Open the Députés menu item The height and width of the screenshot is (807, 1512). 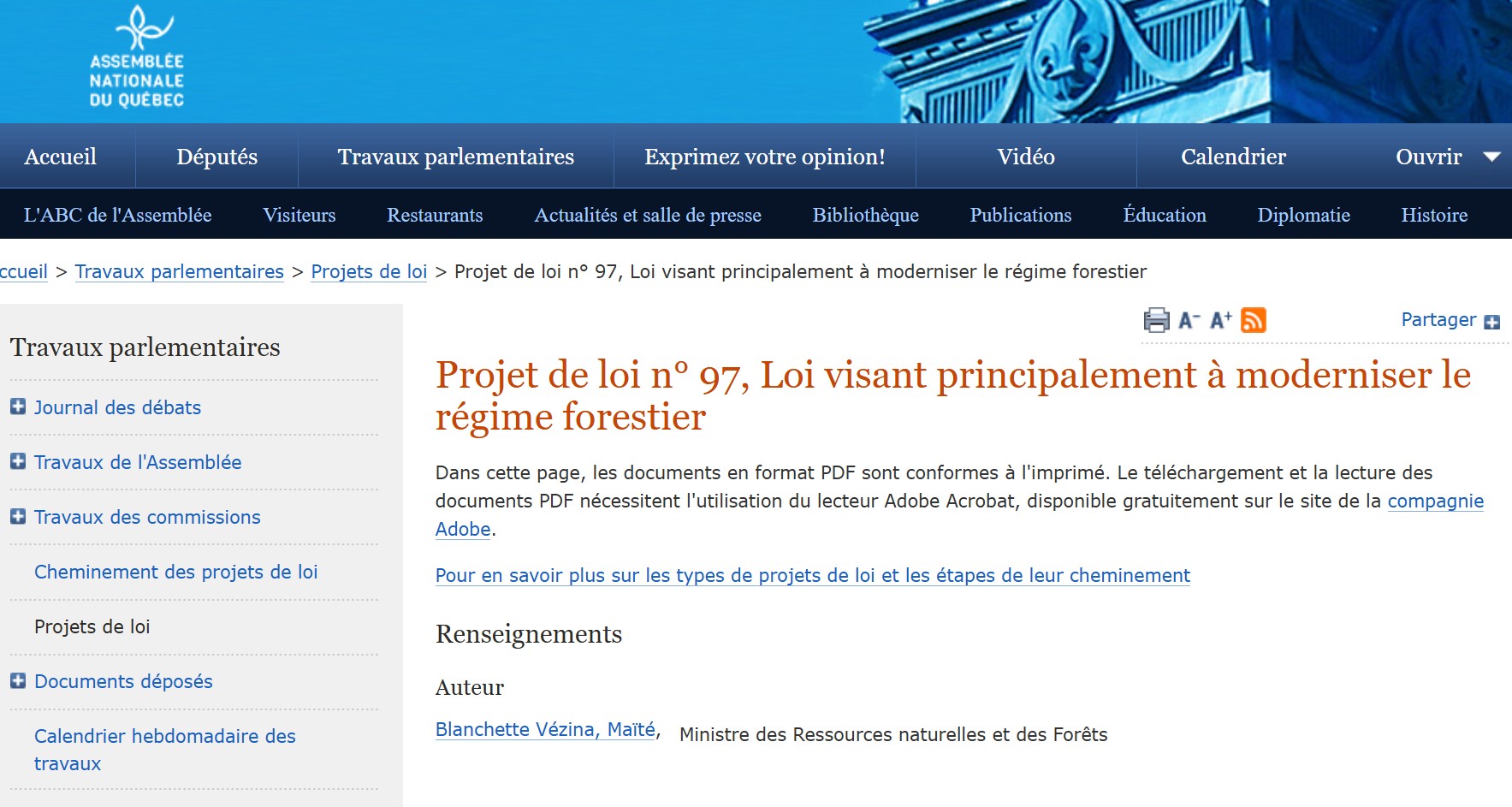pos(216,157)
